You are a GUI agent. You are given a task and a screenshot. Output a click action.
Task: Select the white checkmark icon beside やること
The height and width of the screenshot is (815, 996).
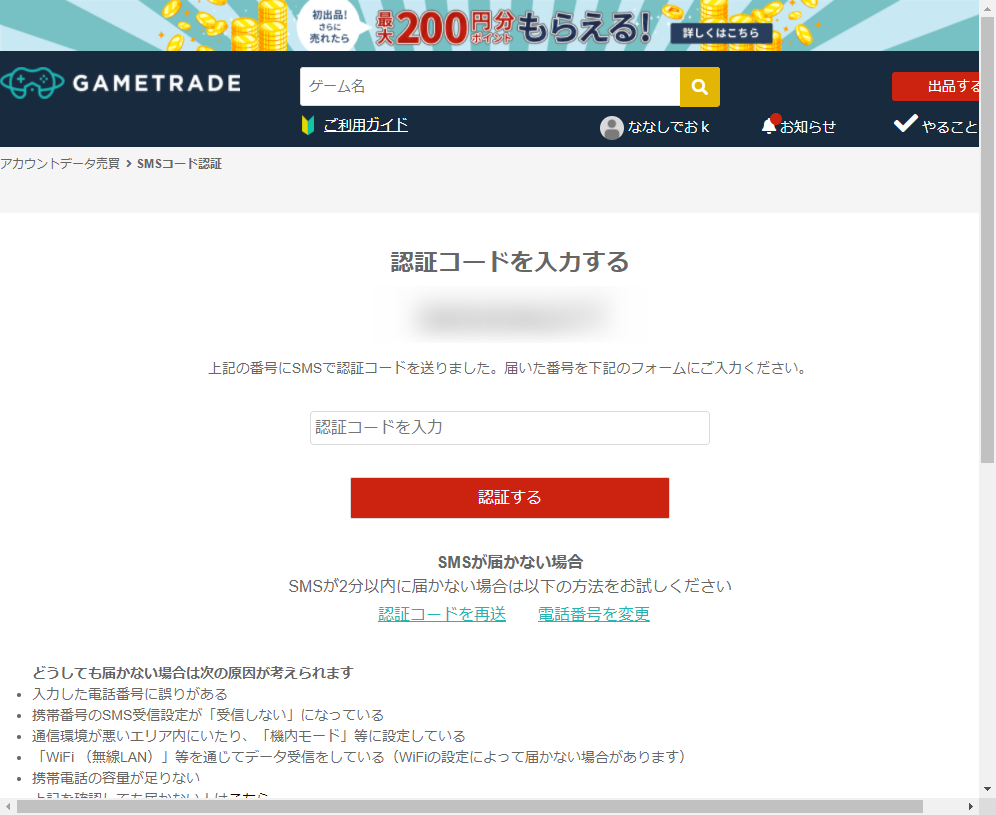pos(905,124)
